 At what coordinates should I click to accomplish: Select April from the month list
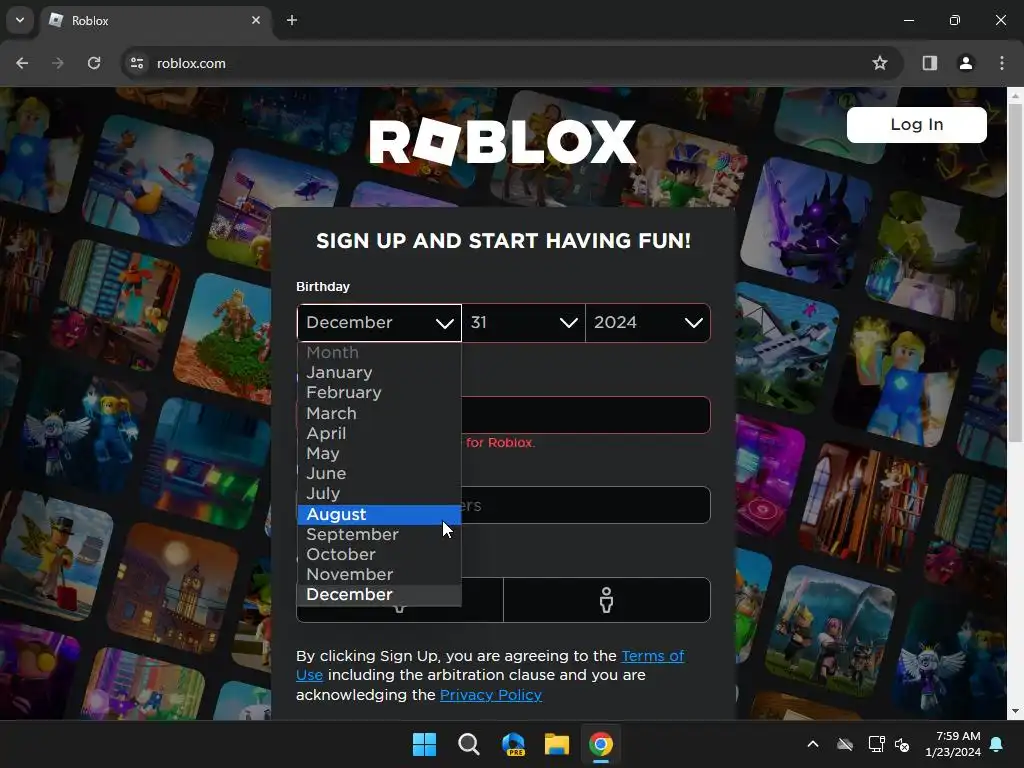[379, 434]
